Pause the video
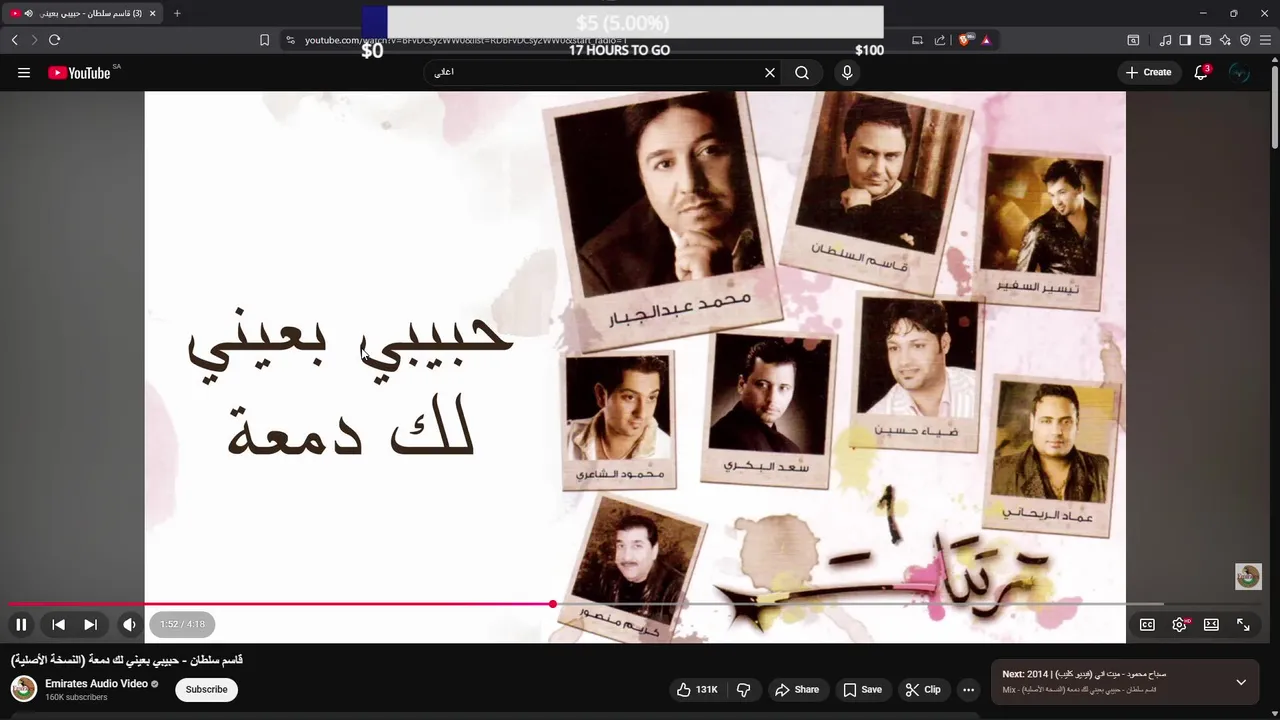The width and height of the screenshot is (1280, 720). pos(21,624)
